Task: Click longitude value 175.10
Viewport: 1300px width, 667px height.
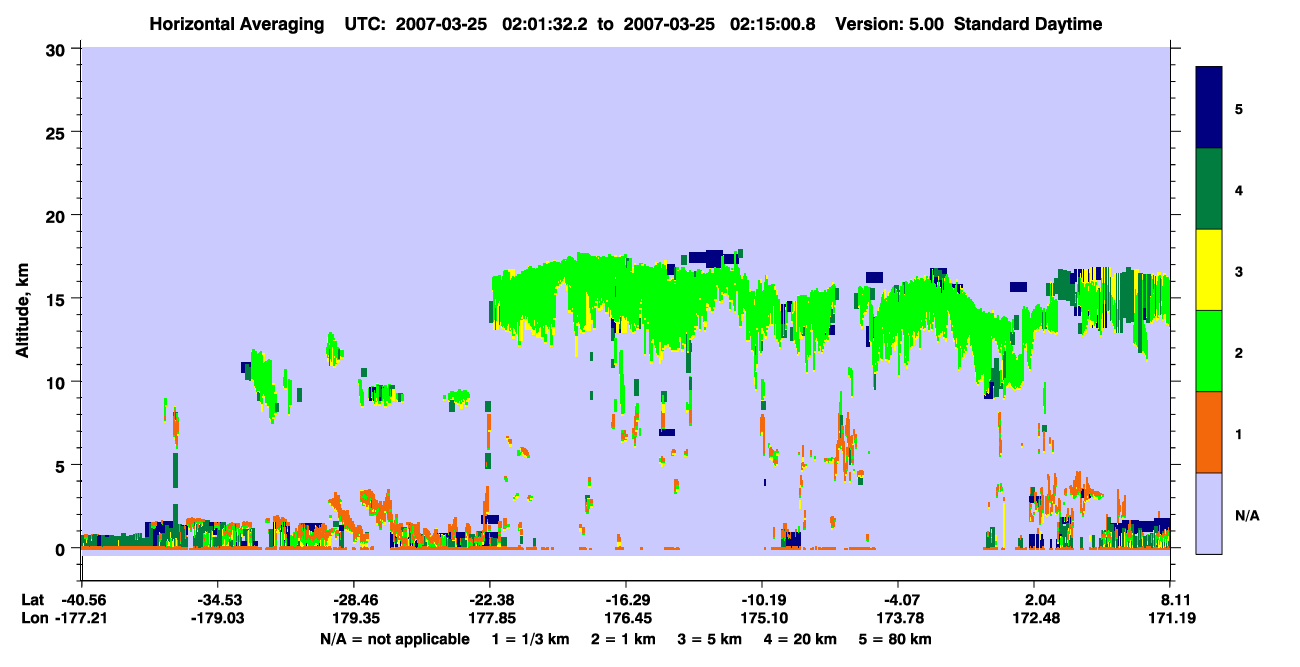Action: coord(762,618)
